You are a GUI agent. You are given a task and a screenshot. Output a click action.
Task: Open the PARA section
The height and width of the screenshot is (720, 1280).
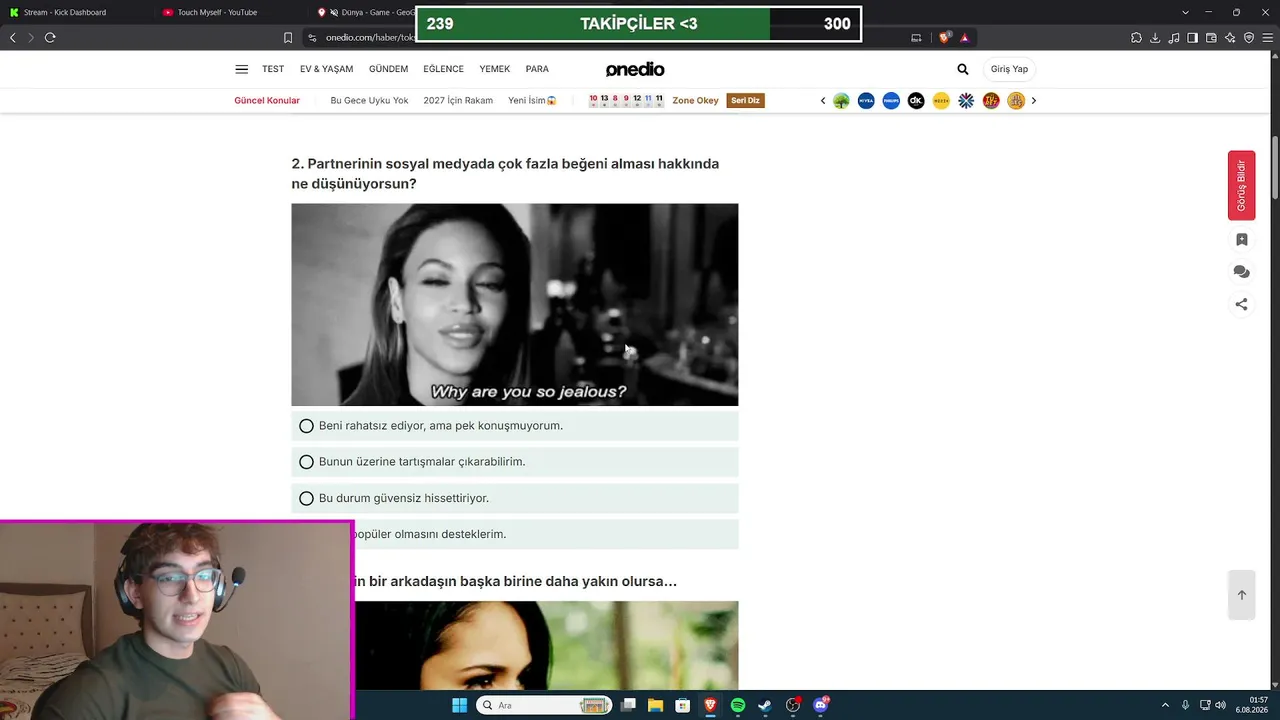point(537,69)
